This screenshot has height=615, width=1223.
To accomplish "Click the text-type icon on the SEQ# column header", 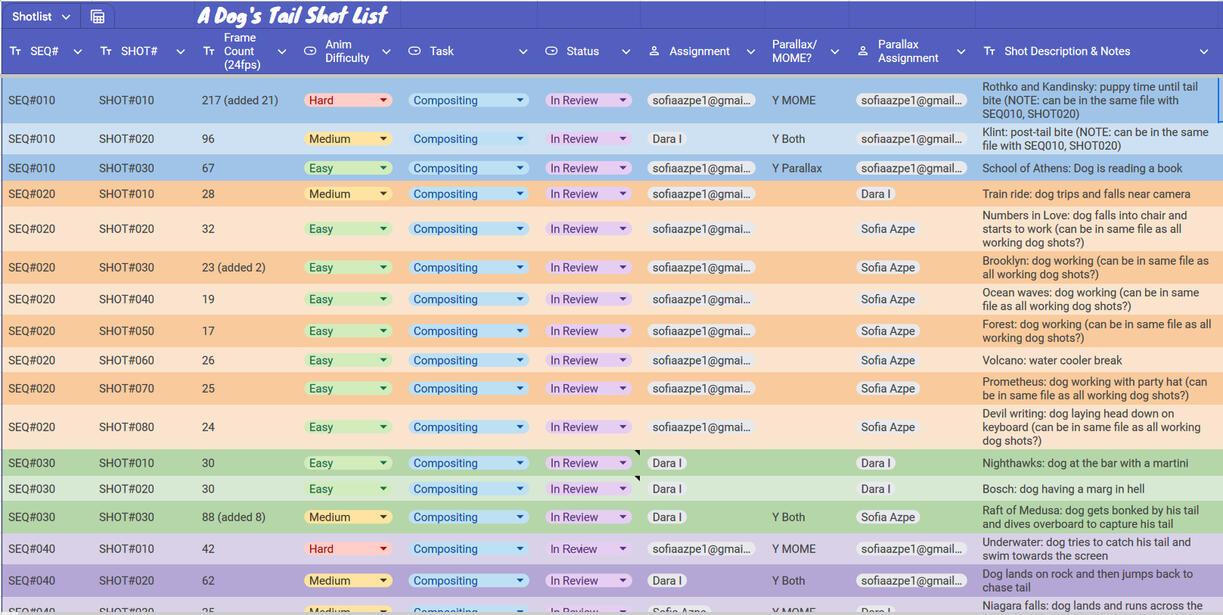I will pos(13,51).
